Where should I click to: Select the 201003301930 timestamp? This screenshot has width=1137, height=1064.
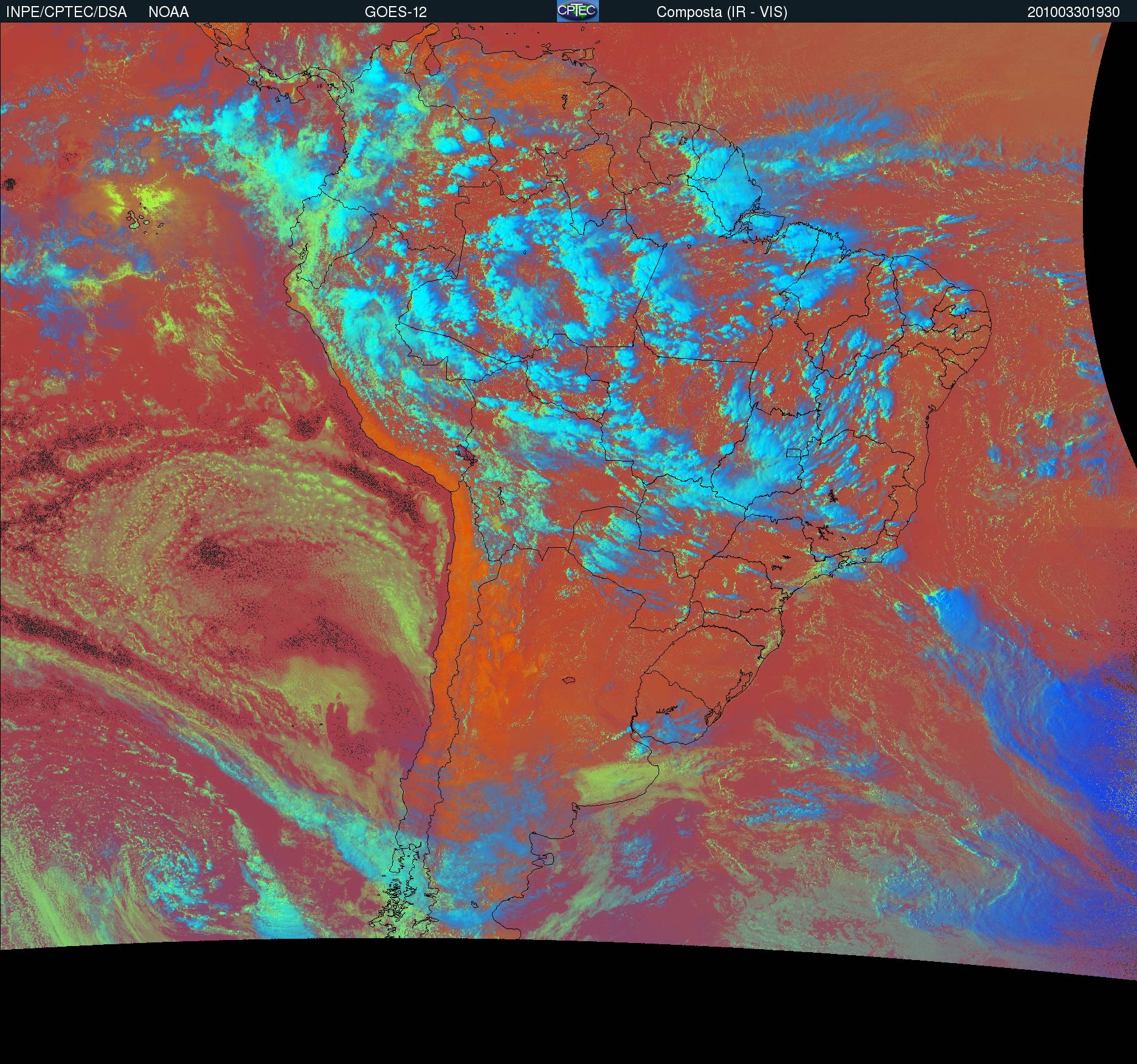click(1074, 12)
